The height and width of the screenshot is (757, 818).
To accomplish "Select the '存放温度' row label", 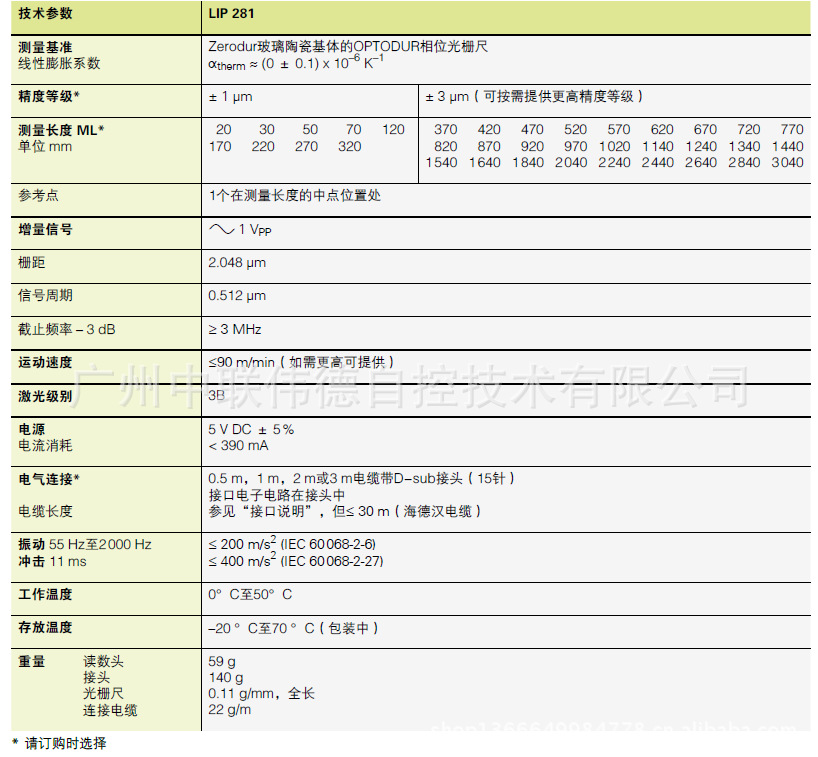I will coord(45,627).
